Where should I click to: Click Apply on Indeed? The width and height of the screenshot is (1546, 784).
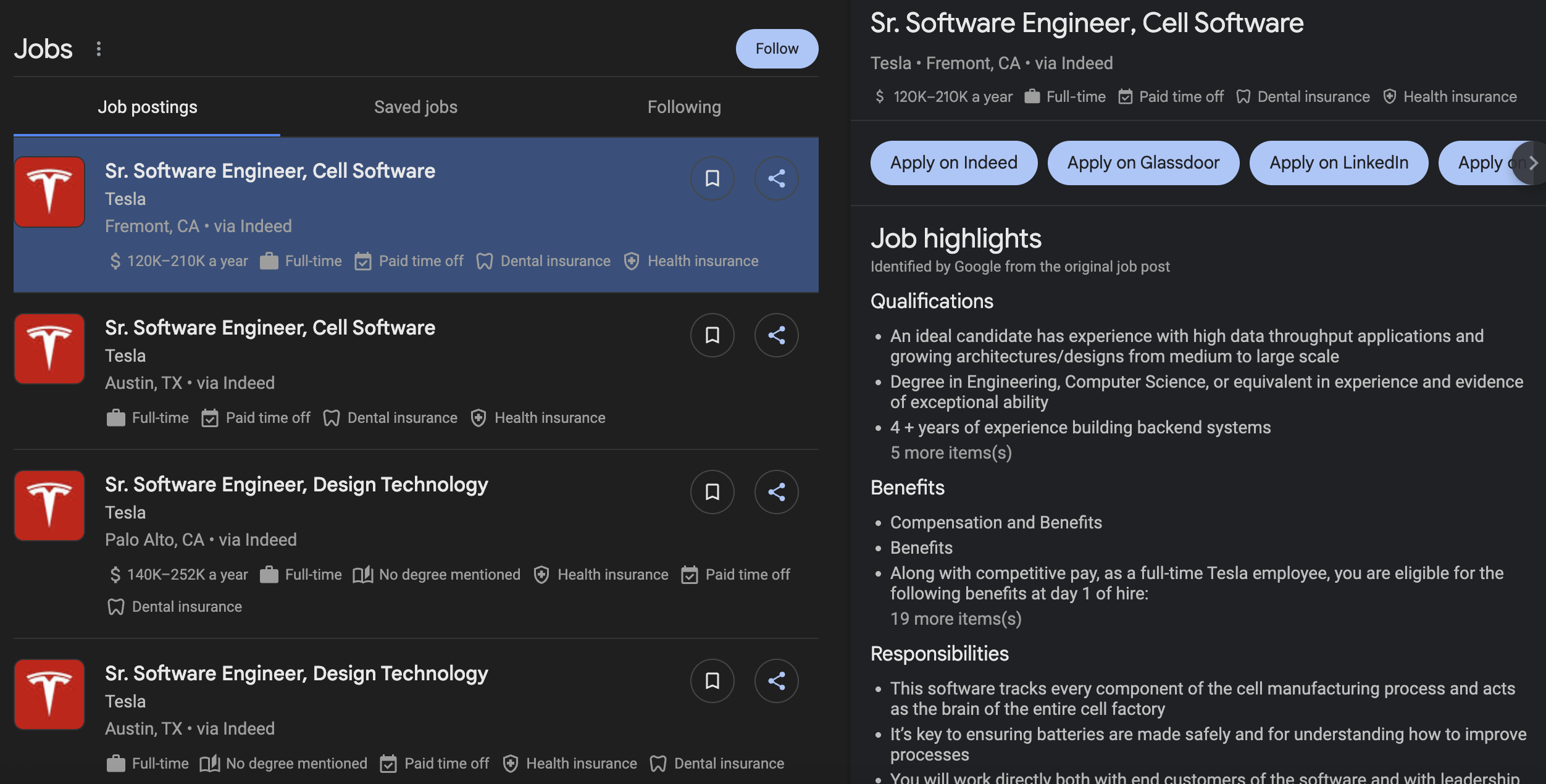click(954, 163)
